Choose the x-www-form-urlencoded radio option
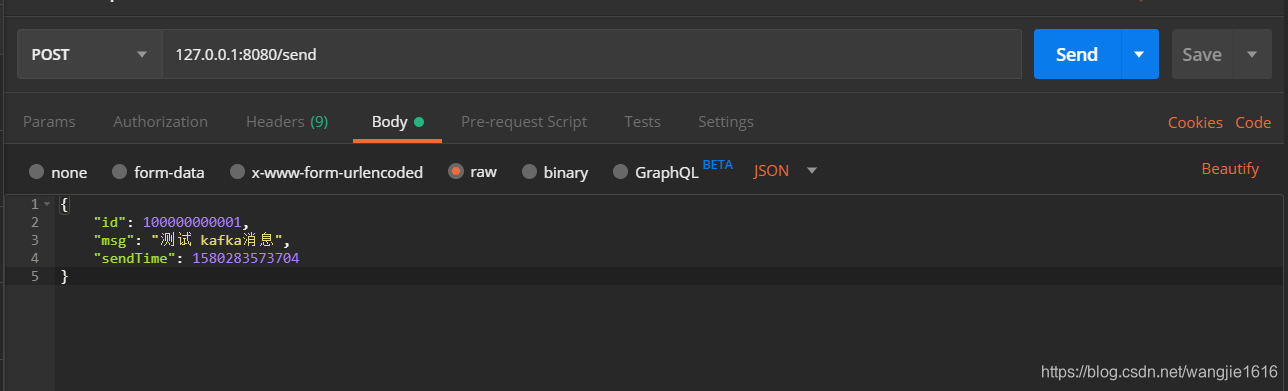This screenshot has width=1288, height=391. click(x=237, y=172)
